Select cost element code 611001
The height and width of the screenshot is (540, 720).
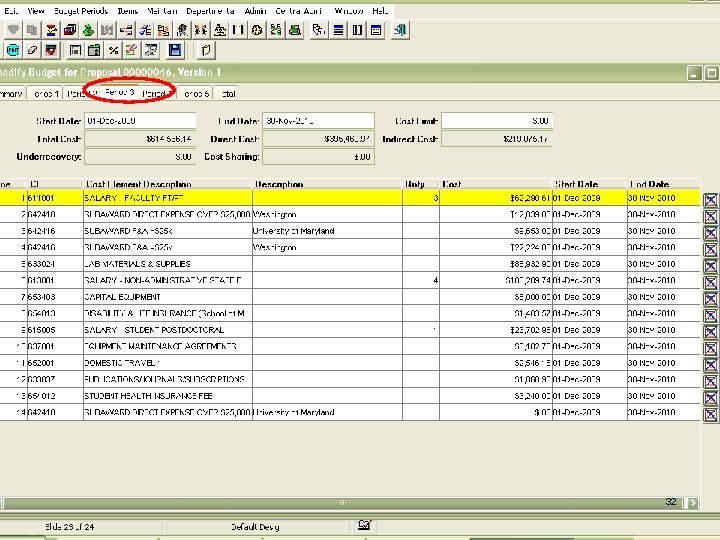click(55, 198)
